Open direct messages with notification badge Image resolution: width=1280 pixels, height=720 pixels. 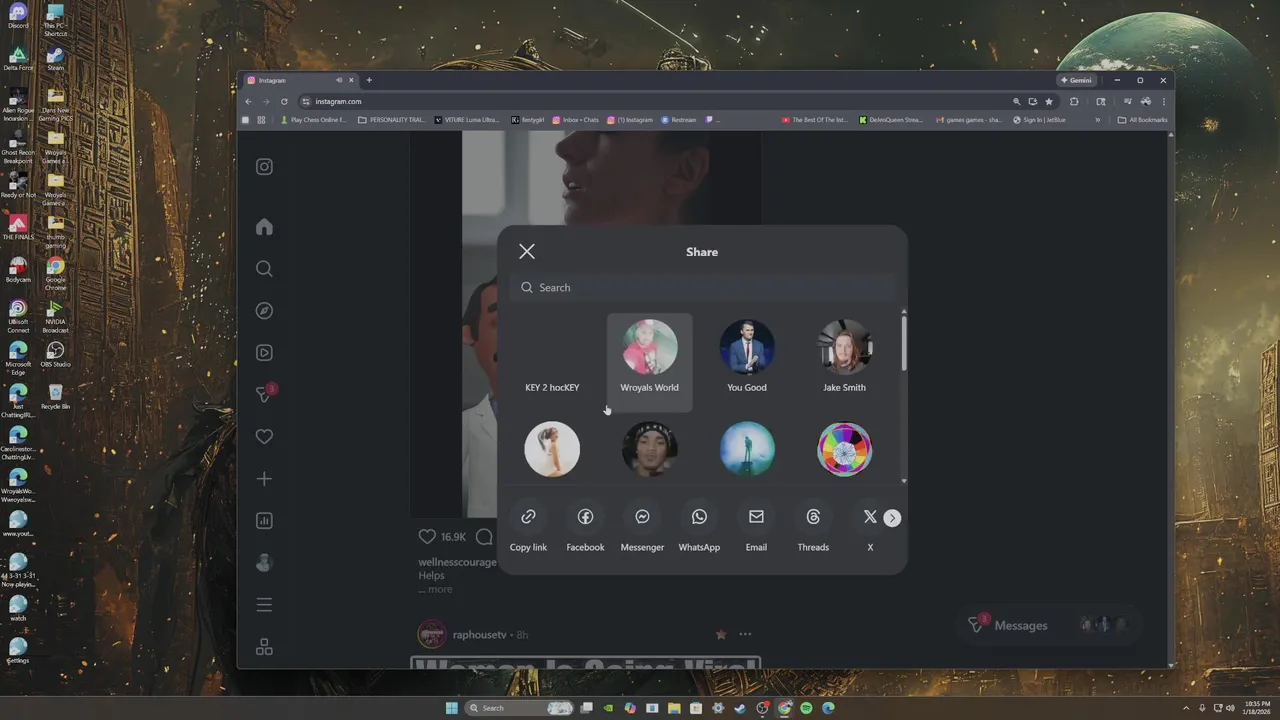tap(265, 394)
